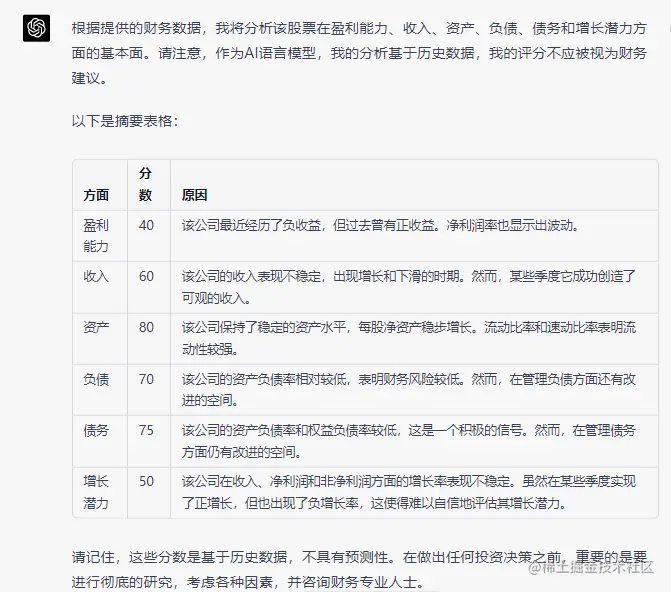This screenshot has width=671, height=592.
Task: Click the score 60 for 收入
Action: [x=146, y=276]
